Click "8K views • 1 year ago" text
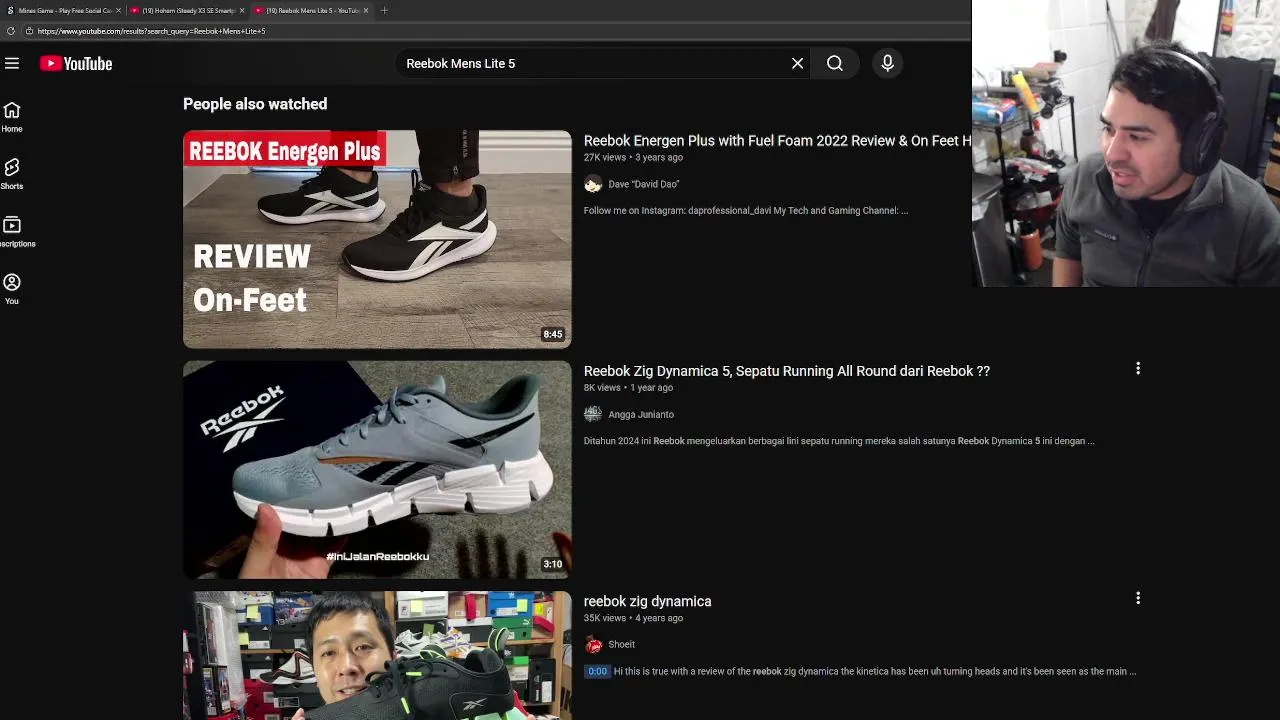The image size is (1280, 720). click(x=628, y=387)
